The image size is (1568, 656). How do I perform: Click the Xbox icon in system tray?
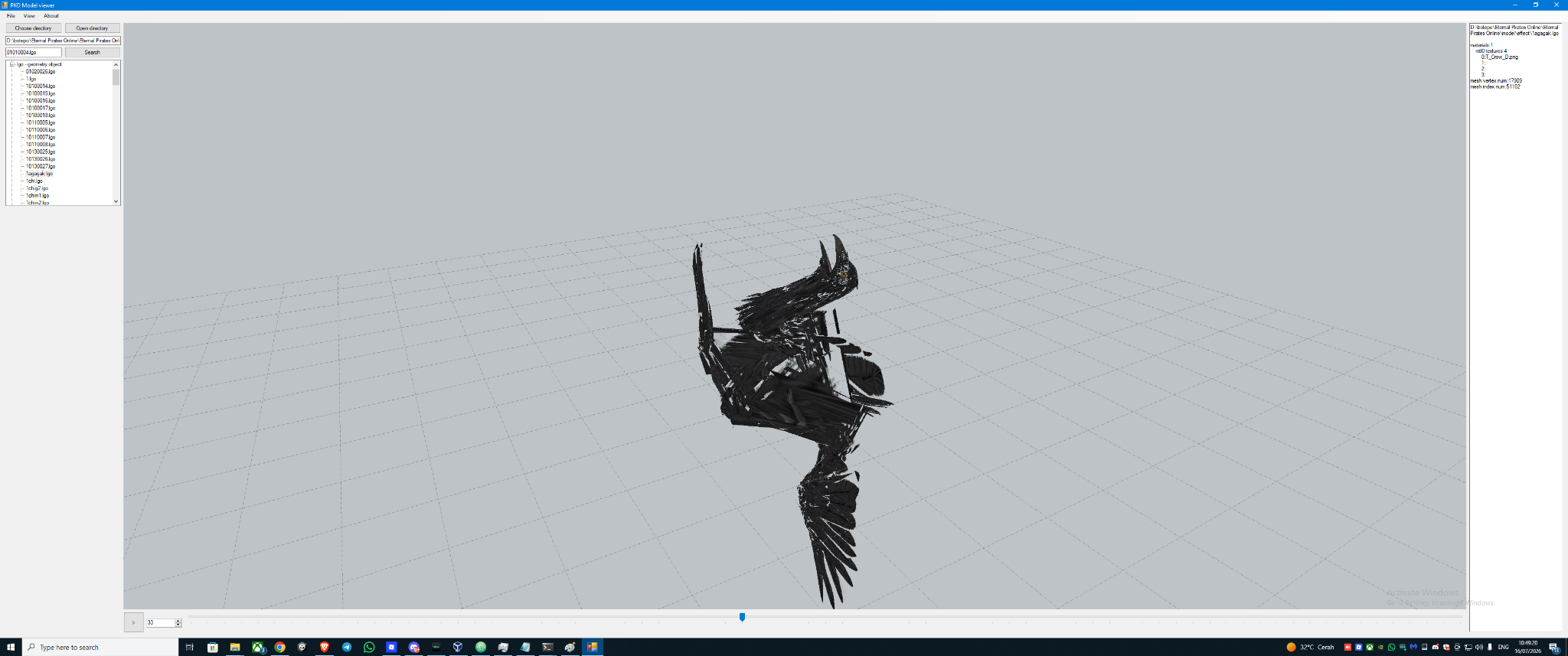coord(1370,647)
